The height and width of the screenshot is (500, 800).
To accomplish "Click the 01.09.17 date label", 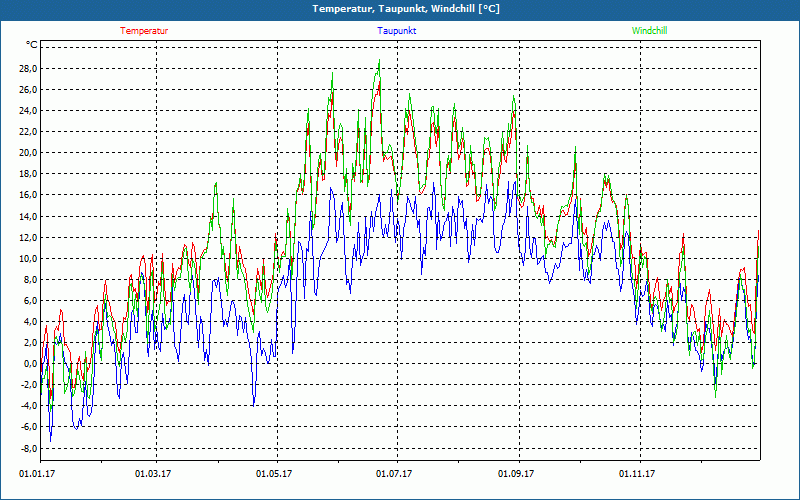I will coord(516,474).
